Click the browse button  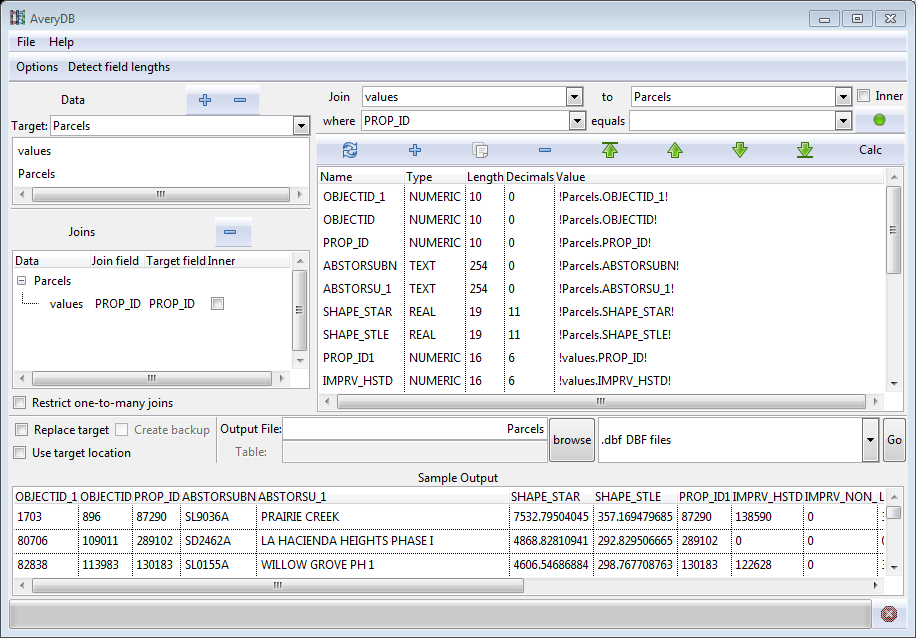pos(572,440)
